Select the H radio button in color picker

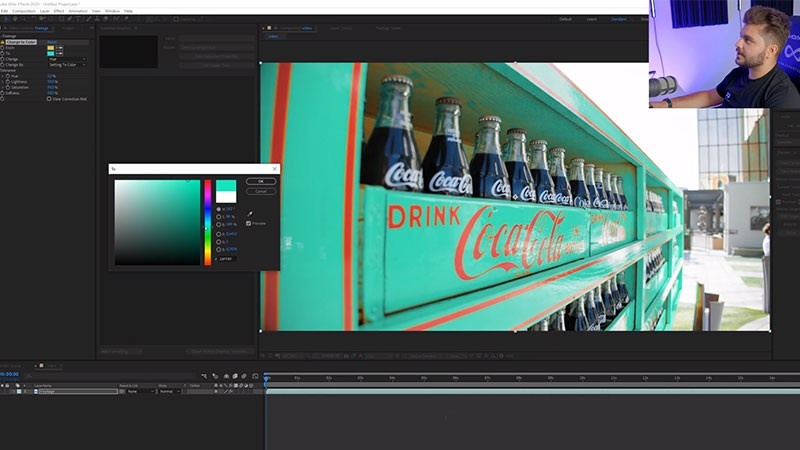tap(219, 209)
